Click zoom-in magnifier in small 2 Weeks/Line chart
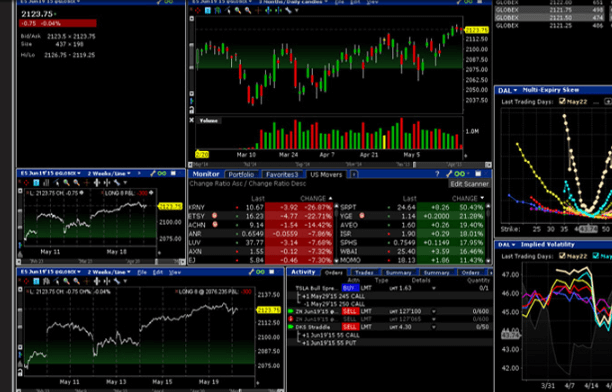Screen dimensions: 612x392 [x=66, y=183]
